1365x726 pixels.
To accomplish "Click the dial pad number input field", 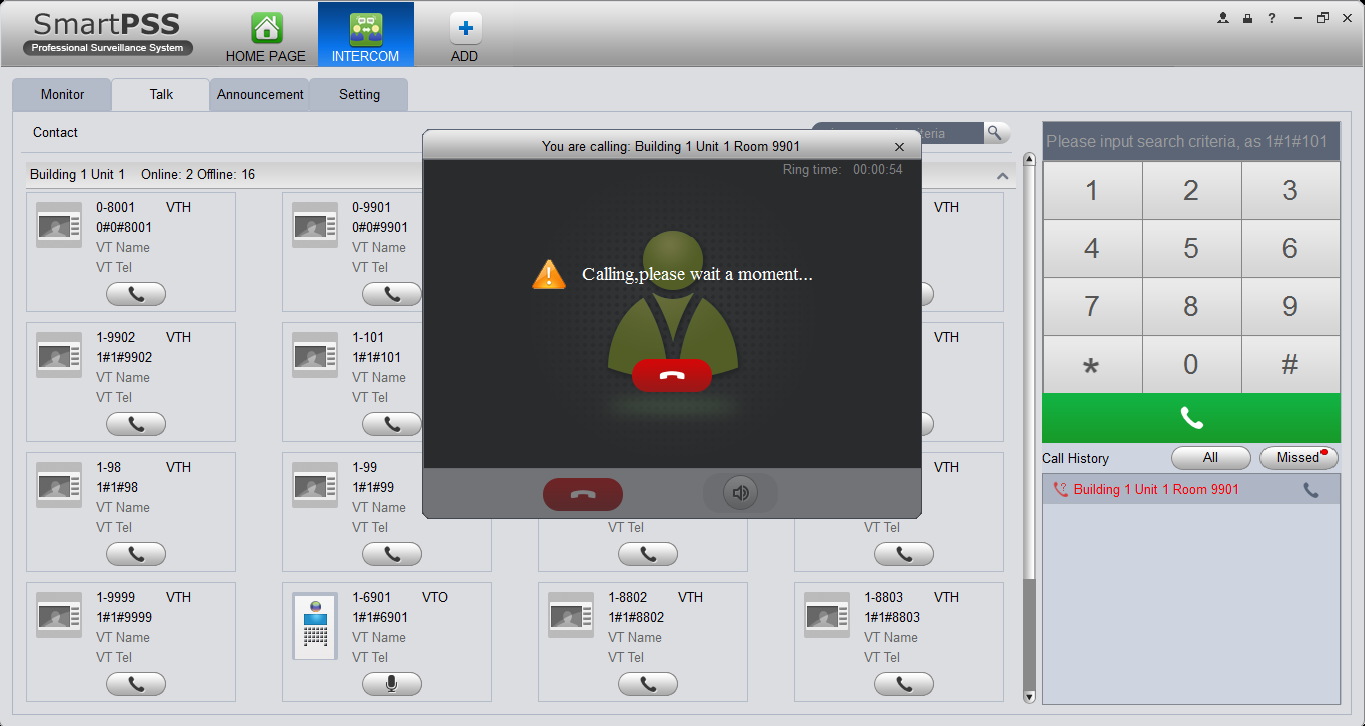I will point(1191,142).
